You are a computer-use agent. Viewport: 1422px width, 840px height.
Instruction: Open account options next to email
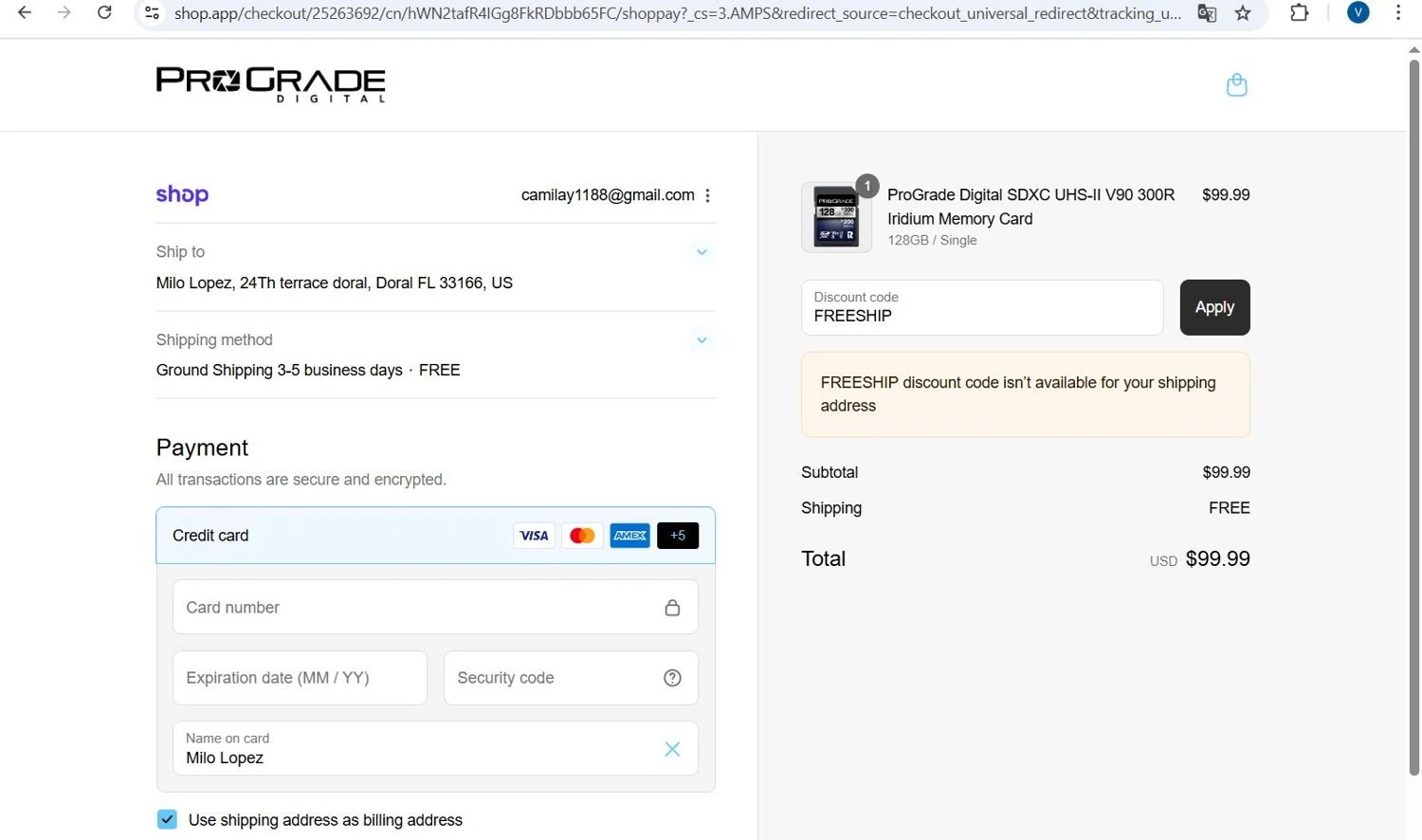[x=707, y=195]
